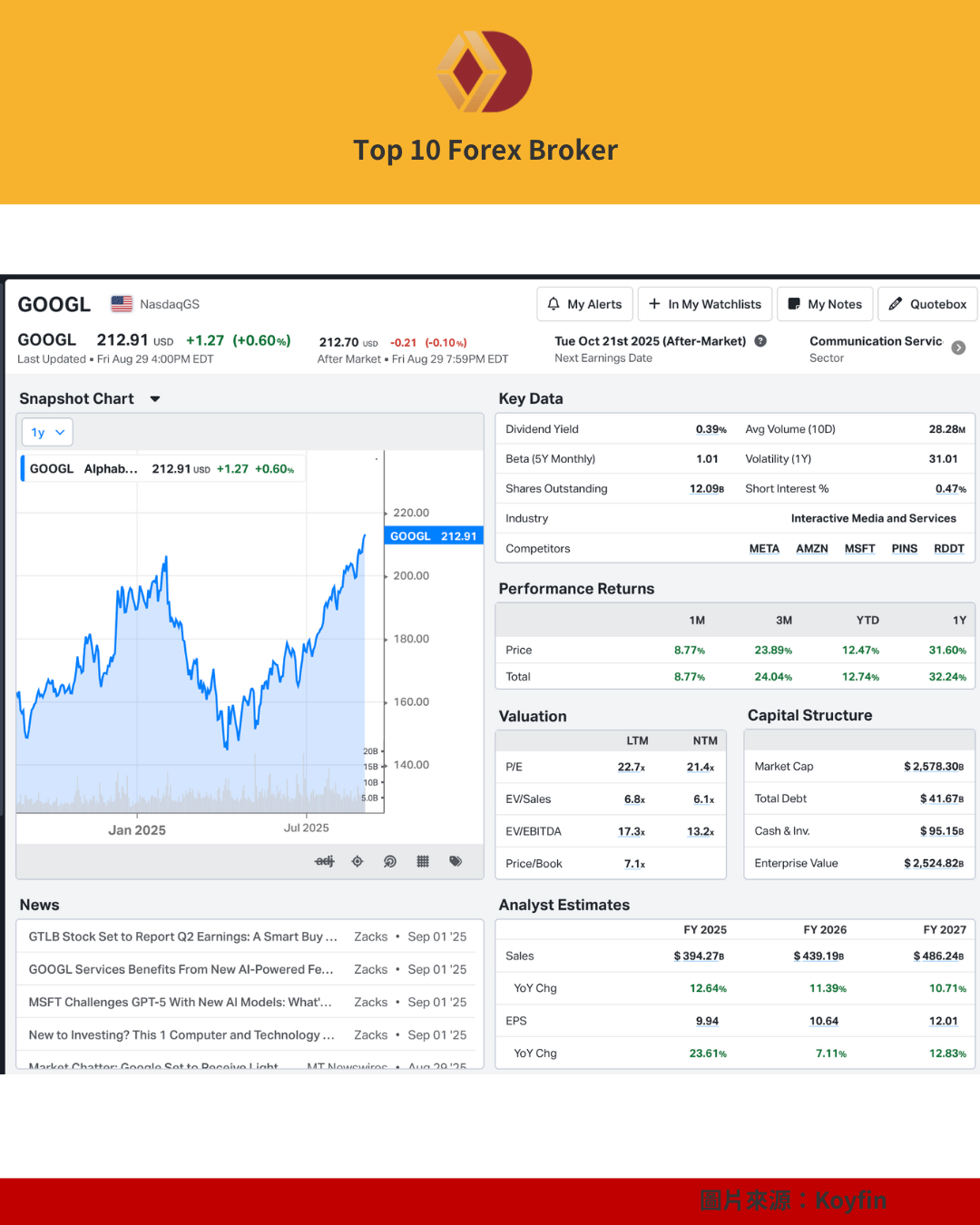Click FY 2026 EPS estimate 10.64
Viewport: 980px width, 1225px height.
click(x=824, y=1021)
